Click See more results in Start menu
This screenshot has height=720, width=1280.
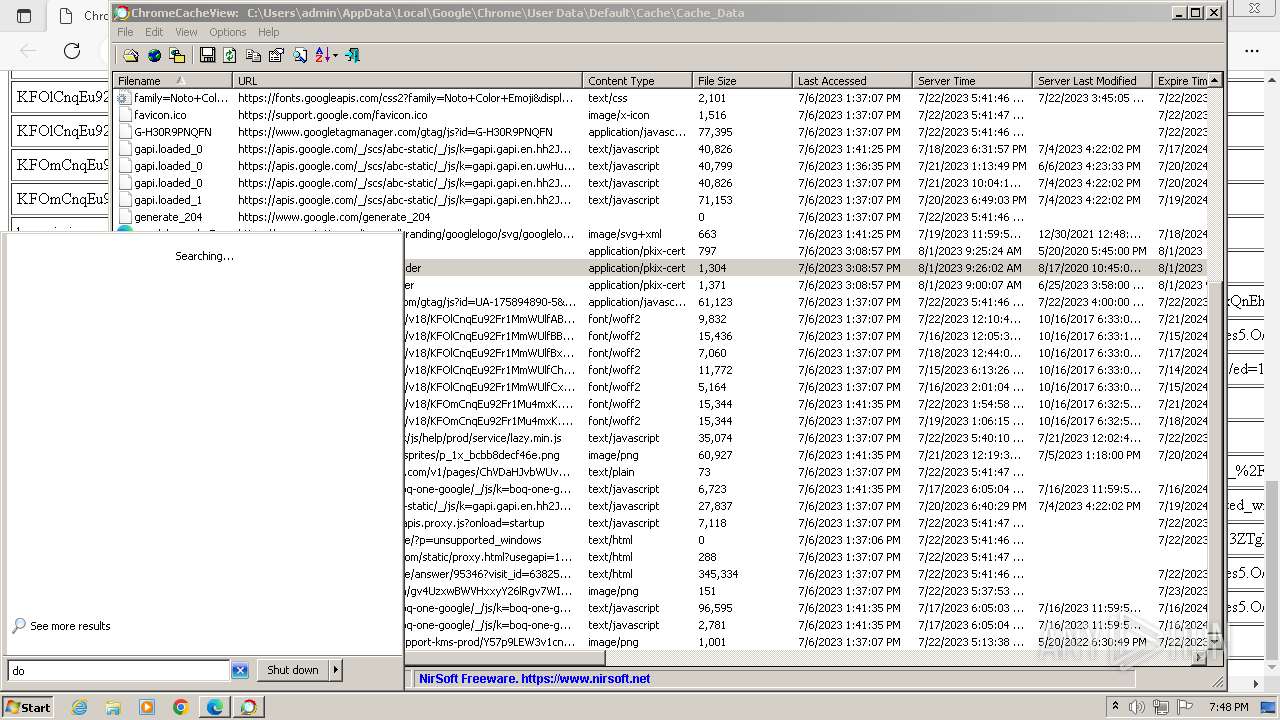click(x=70, y=626)
